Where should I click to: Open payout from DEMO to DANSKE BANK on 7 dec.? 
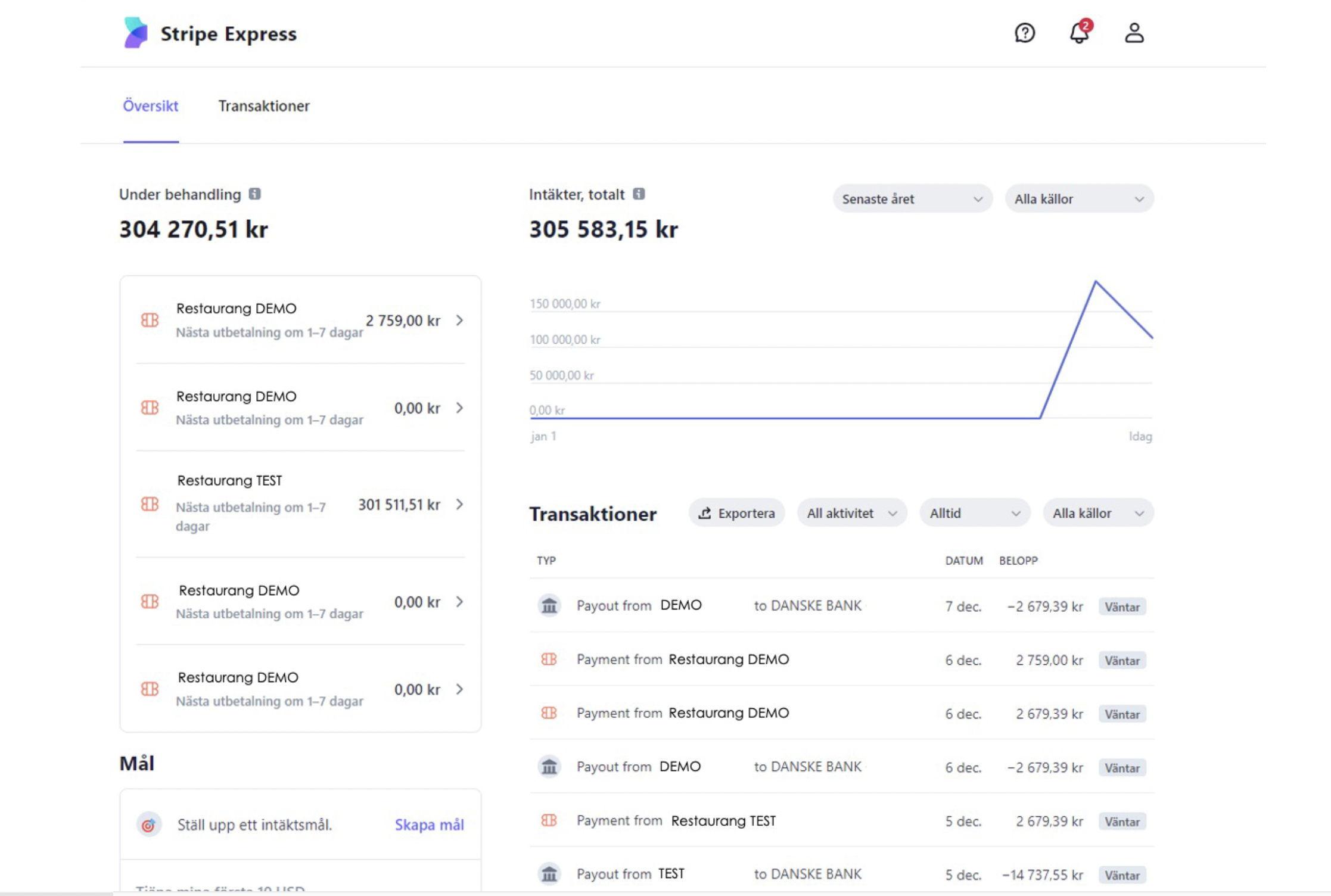[x=841, y=606]
